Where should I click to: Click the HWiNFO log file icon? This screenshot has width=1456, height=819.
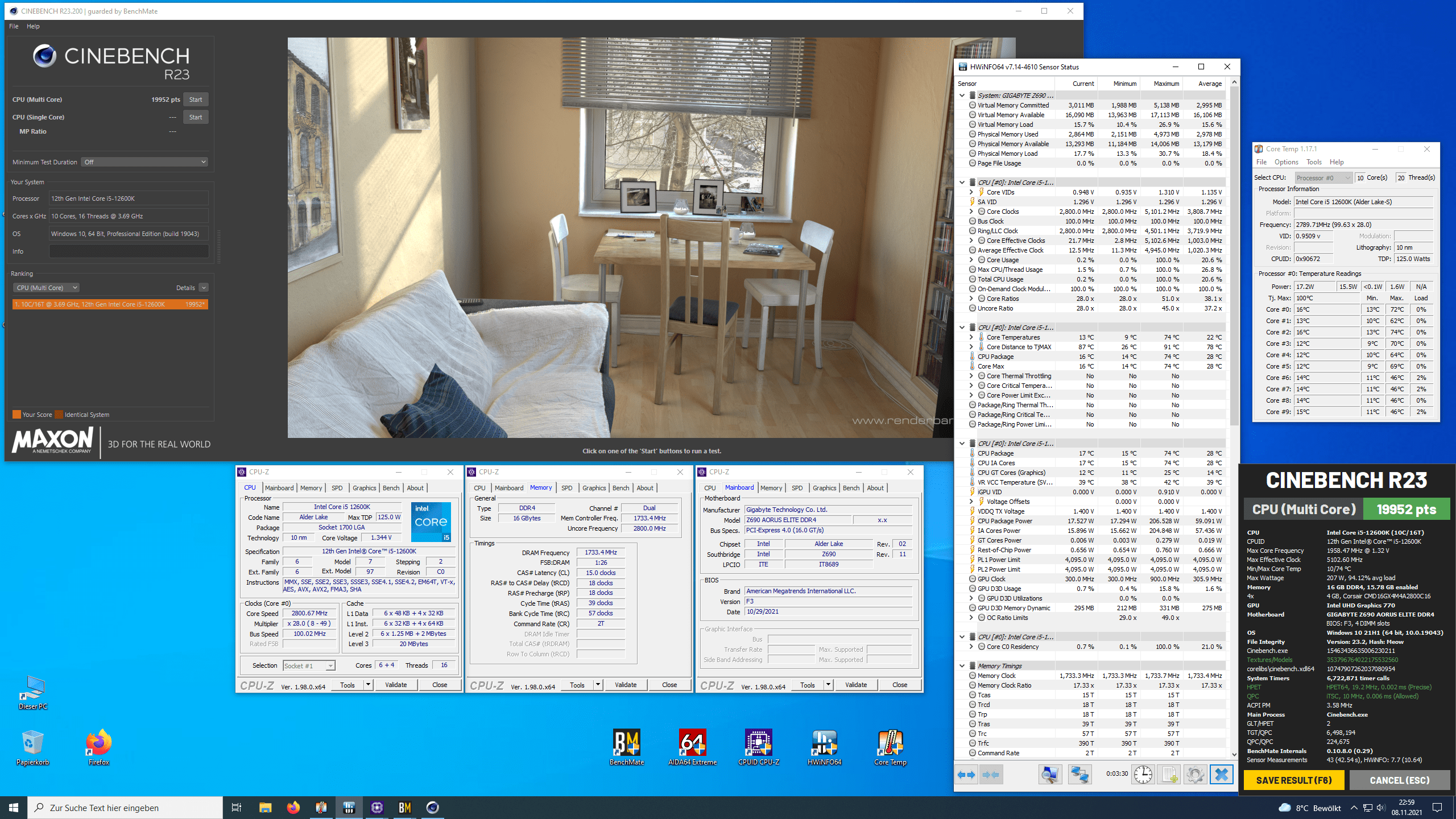[1169, 774]
